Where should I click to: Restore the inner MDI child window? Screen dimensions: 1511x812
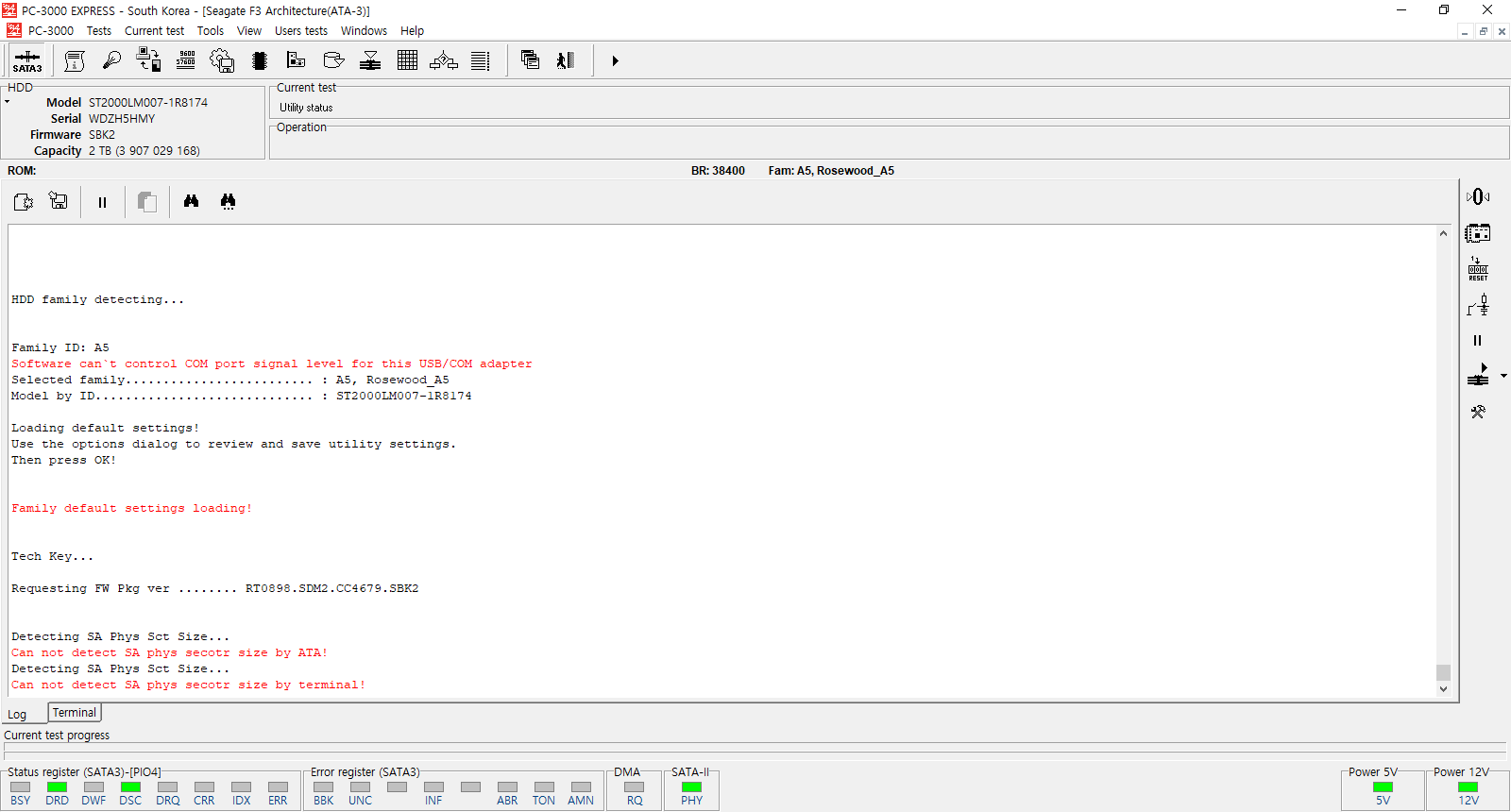point(1484,31)
